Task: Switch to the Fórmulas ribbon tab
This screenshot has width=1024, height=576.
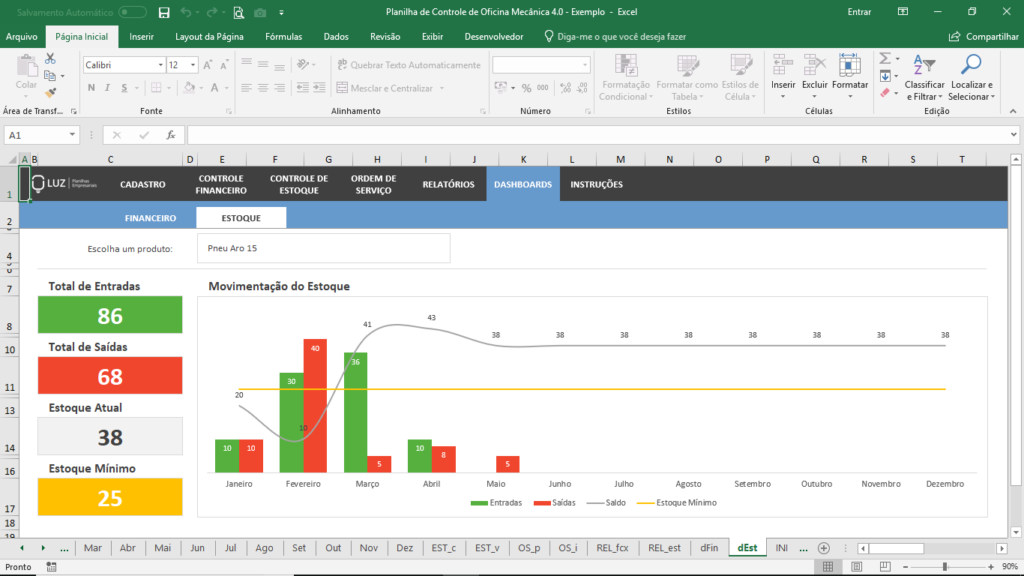Action: click(283, 35)
